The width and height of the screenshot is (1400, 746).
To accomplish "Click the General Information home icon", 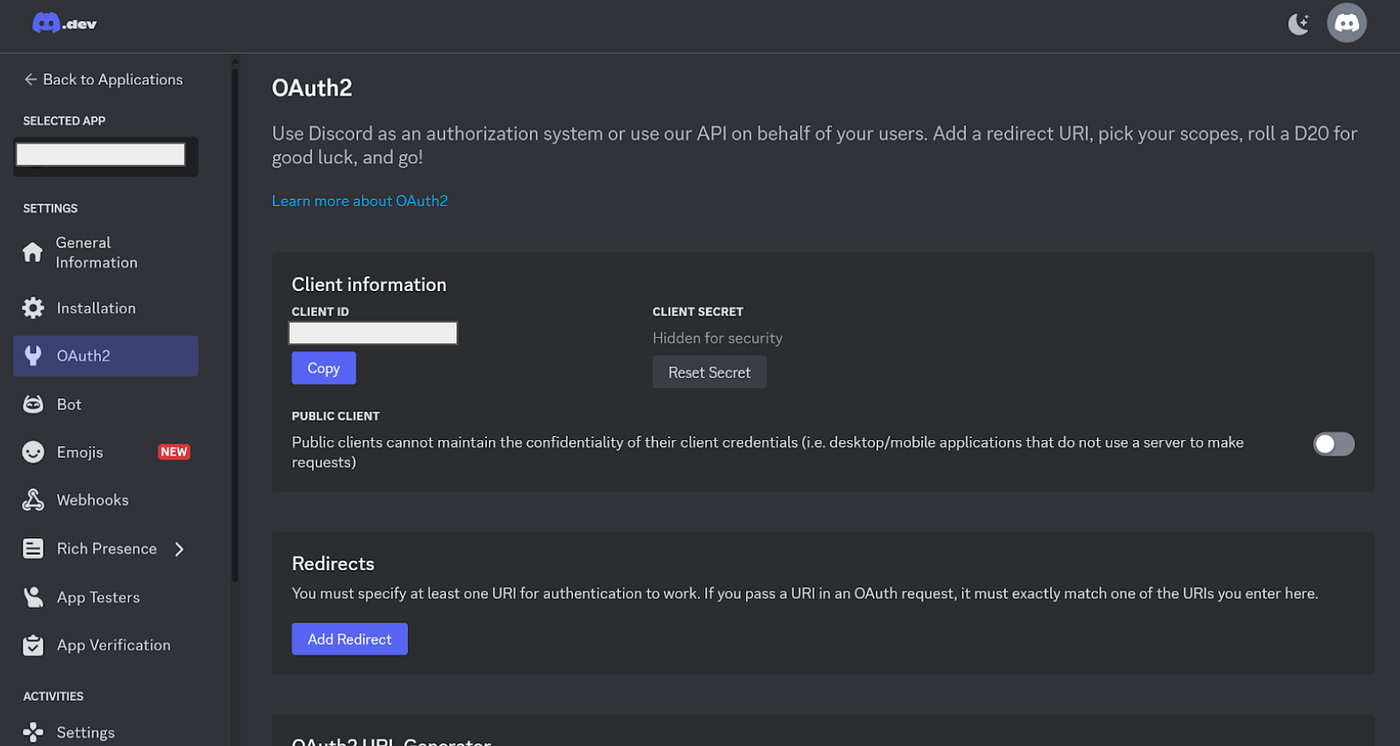I will 33,252.
